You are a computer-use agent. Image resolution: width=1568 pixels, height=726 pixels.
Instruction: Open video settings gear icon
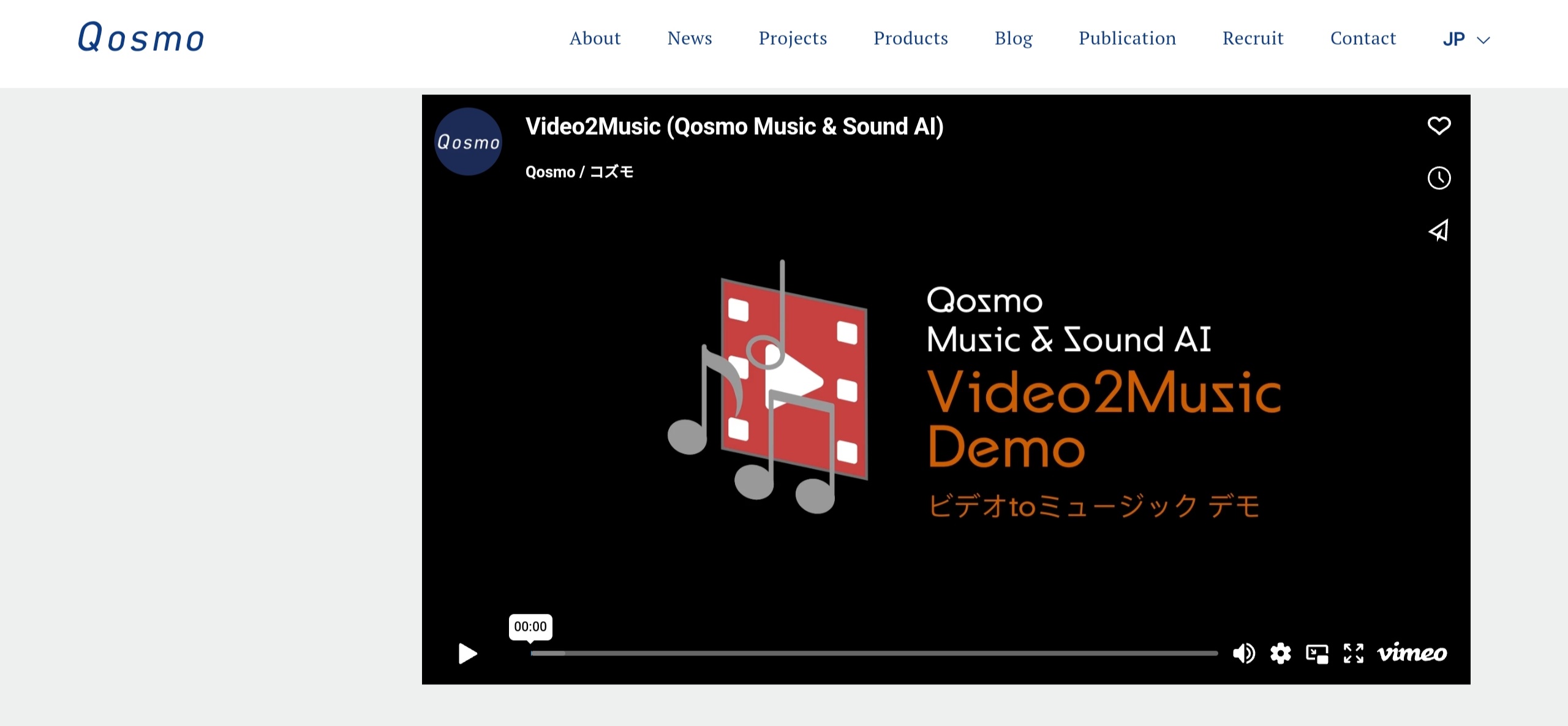(1280, 653)
